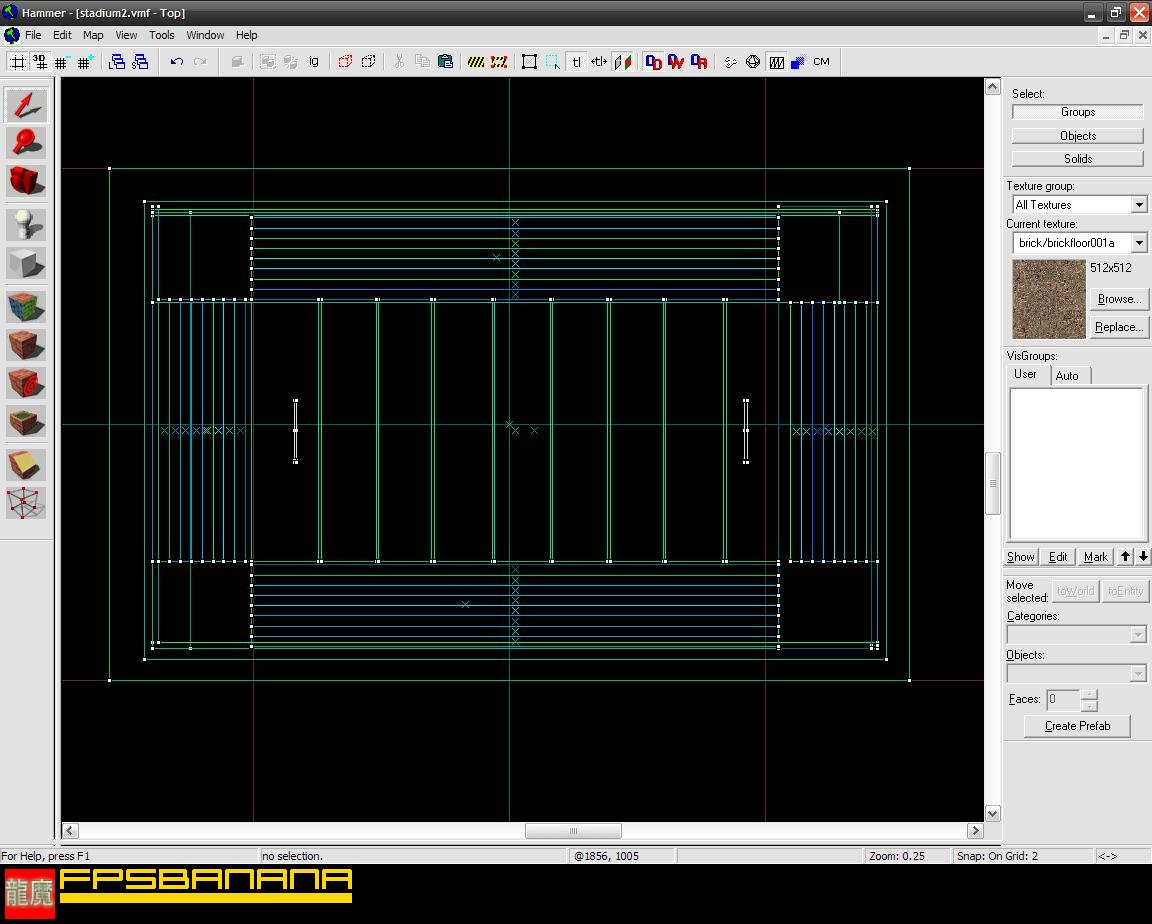Switch to the Auto VisGroups tab
1152x924 pixels.
(x=1067, y=376)
